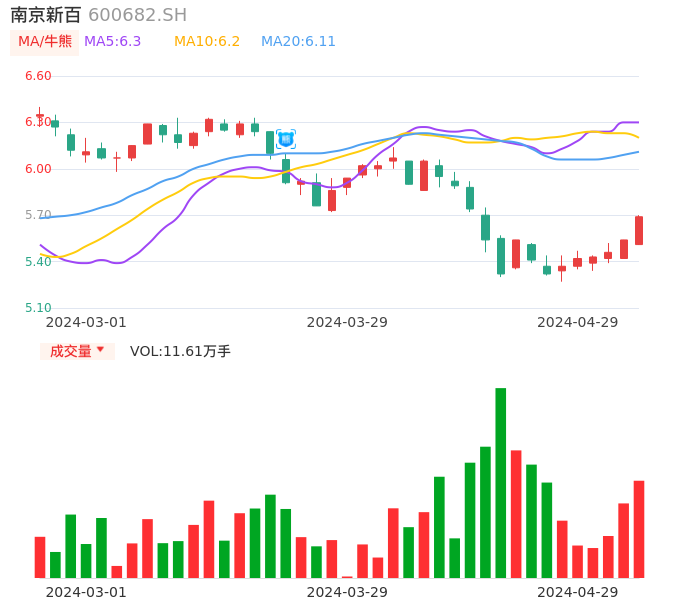This screenshot has height=606, width=686.
Task: Click the 2024-04-29 date under the volume chart
Action: click(x=578, y=592)
